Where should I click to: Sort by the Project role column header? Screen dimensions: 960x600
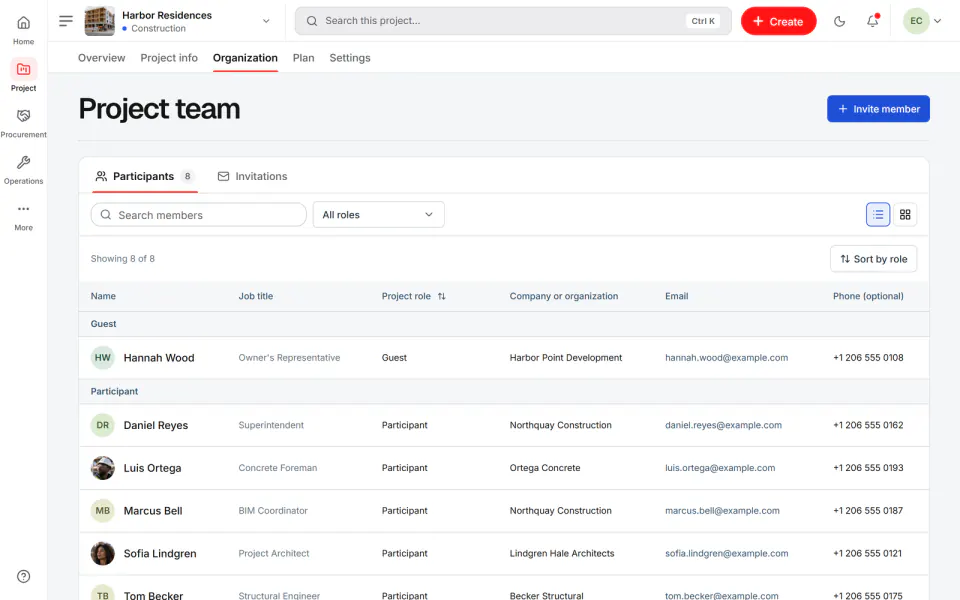pyautogui.click(x=413, y=296)
